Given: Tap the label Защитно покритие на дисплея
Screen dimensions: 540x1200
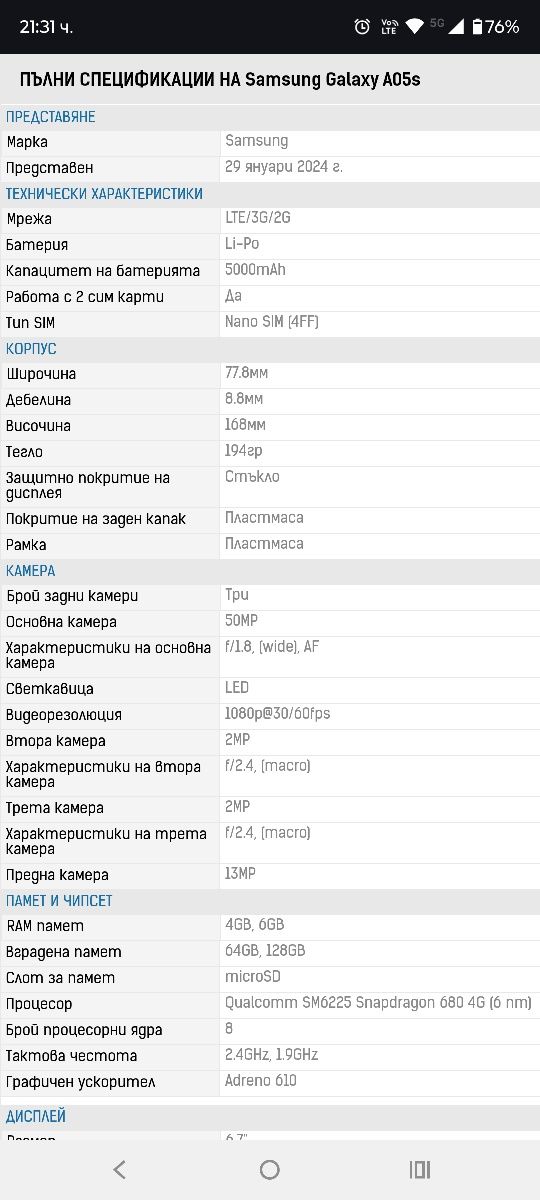Looking at the screenshot, I should [88, 485].
